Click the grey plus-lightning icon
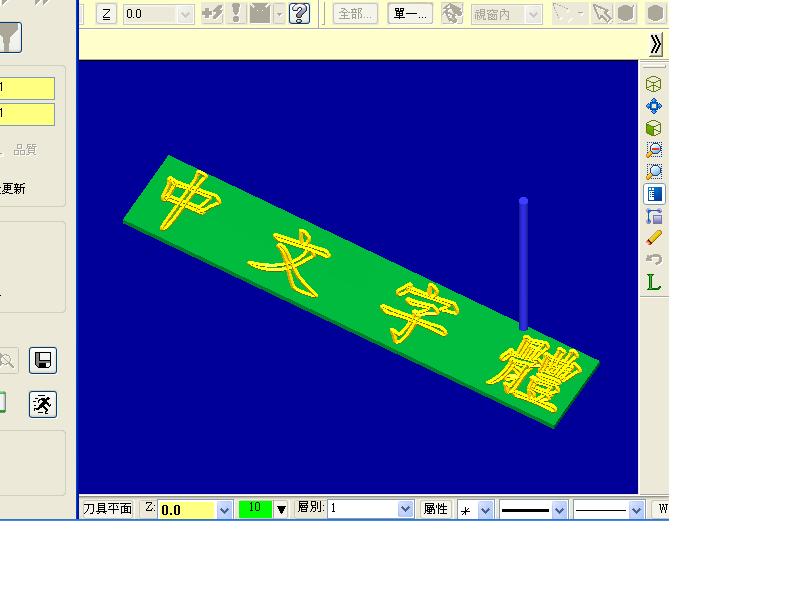This screenshot has width=800, height=600. (x=212, y=14)
